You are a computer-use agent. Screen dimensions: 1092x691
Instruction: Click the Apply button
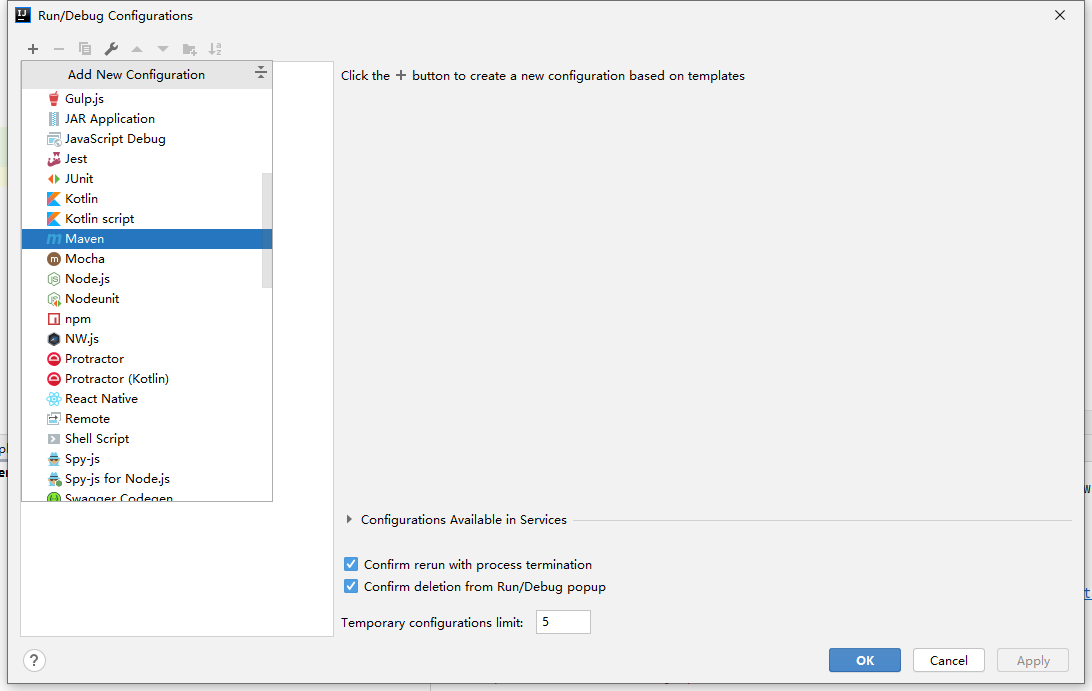coord(1033,660)
